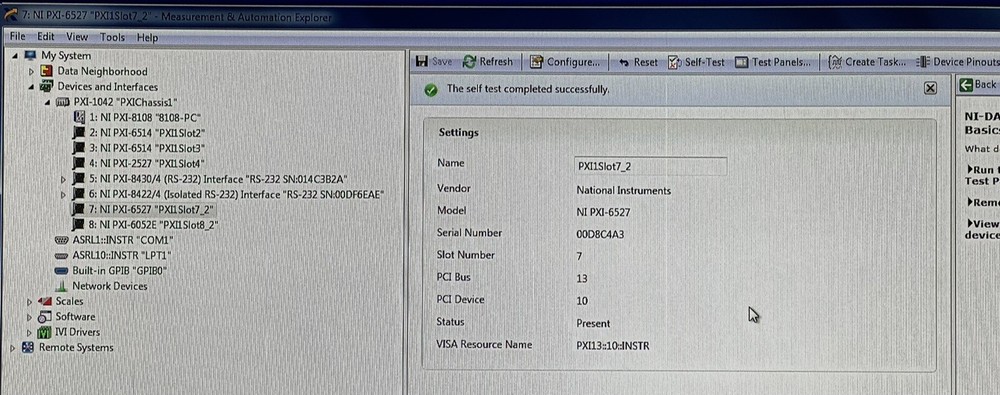Click VISA resource name PXI13::10::INSTR

(613, 346)
